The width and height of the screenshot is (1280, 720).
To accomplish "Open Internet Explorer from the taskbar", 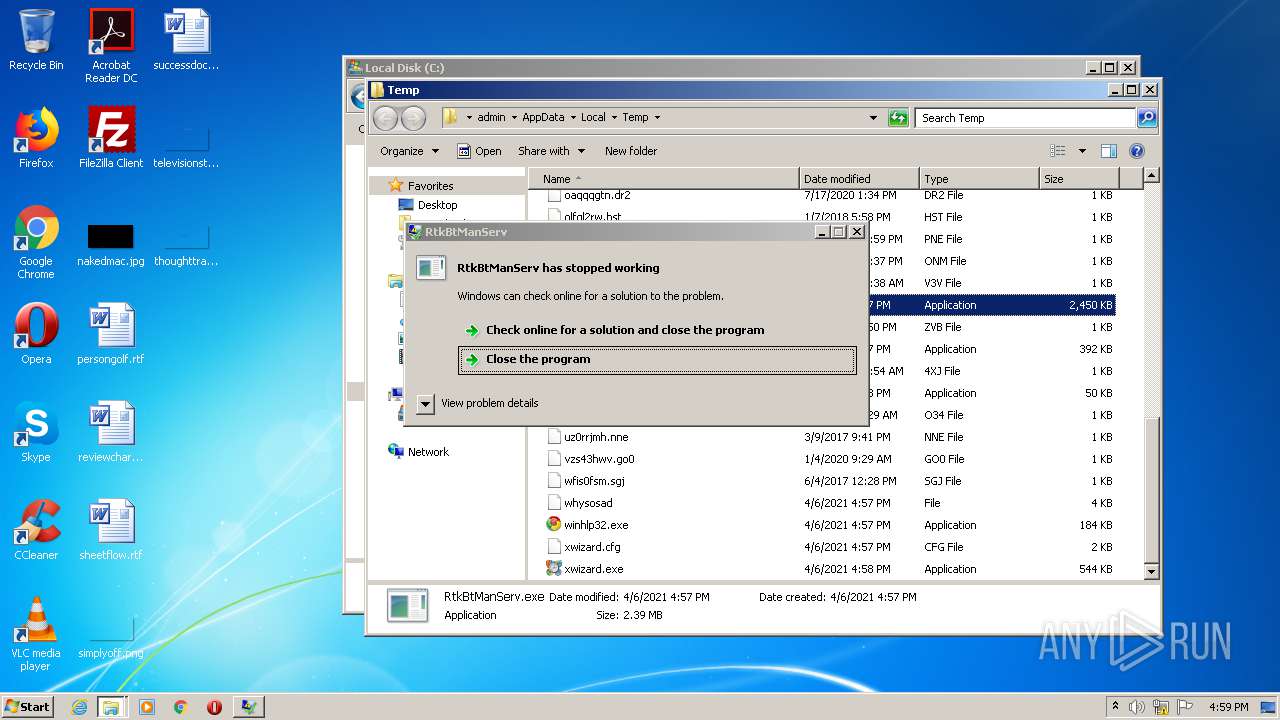I will click(x=79, y=706).
